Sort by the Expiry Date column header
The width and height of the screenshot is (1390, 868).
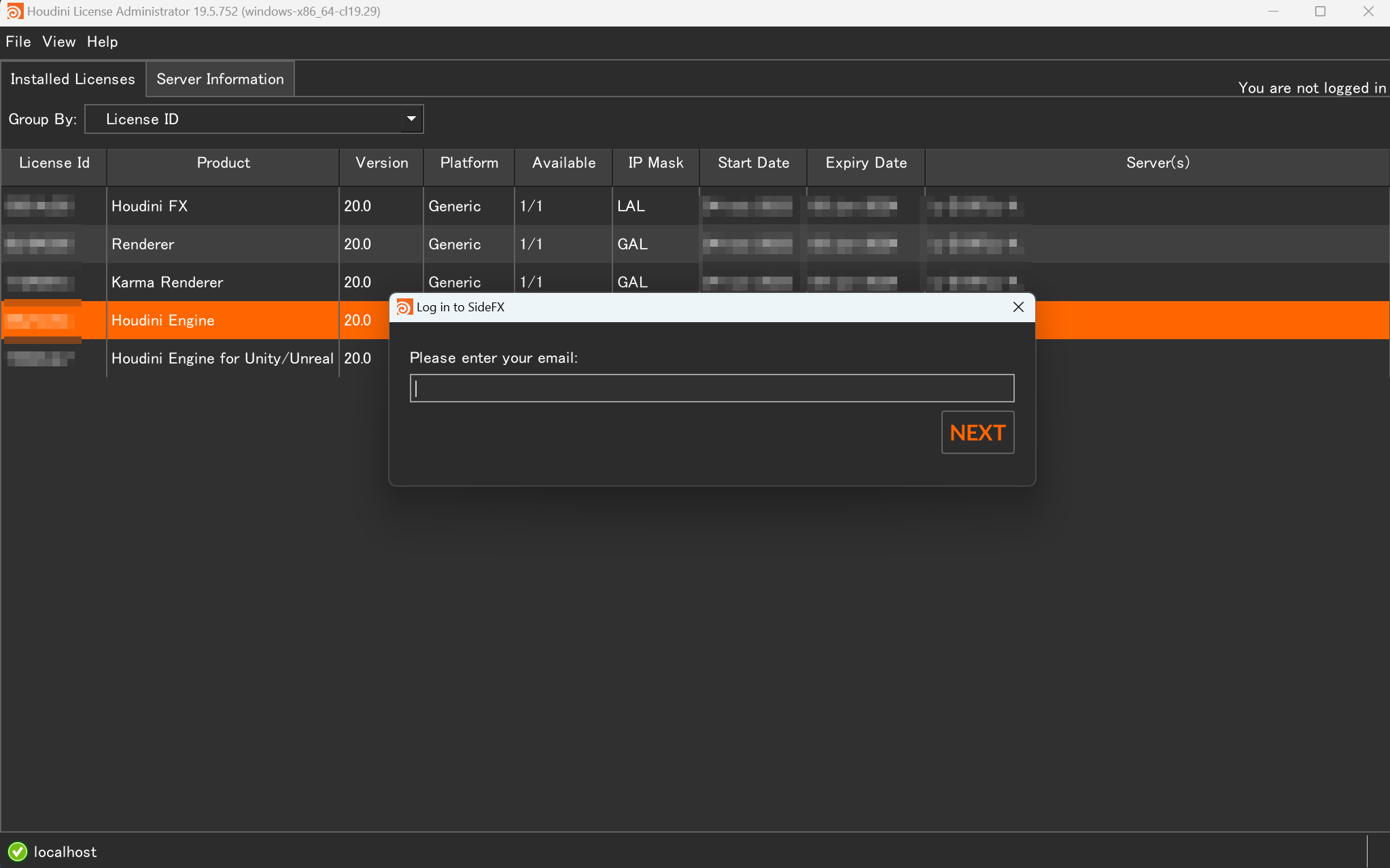(x=865, y=162)
